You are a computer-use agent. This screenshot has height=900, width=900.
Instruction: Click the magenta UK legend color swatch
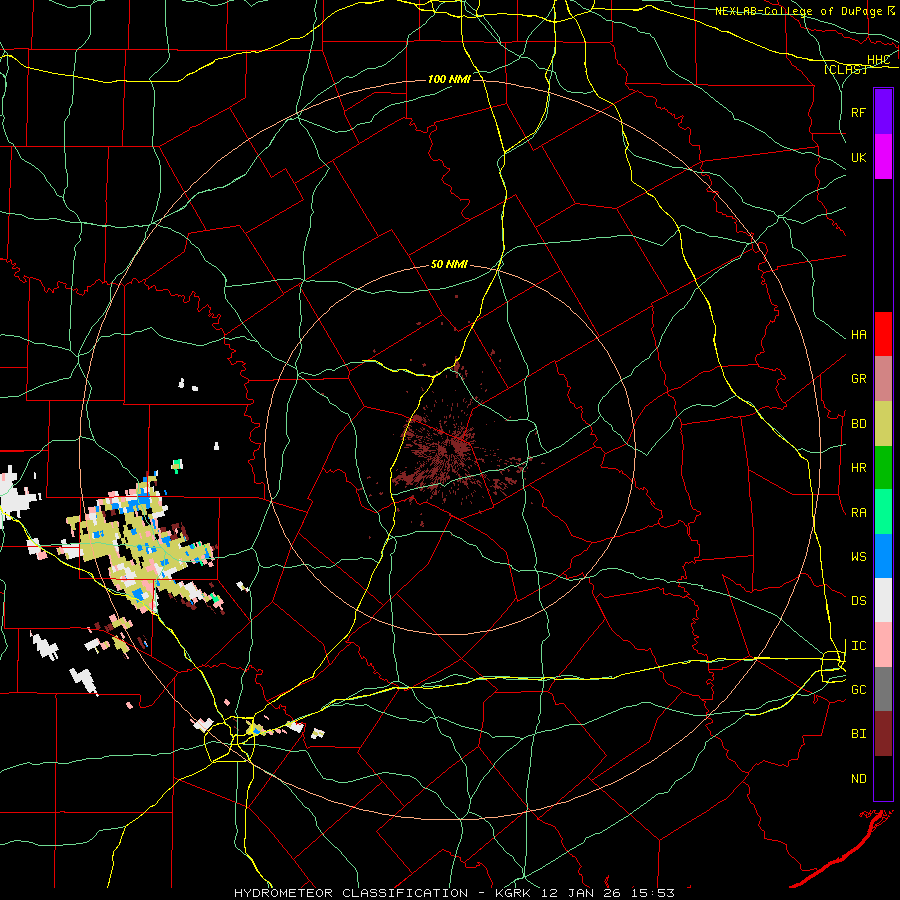point(883,157)
